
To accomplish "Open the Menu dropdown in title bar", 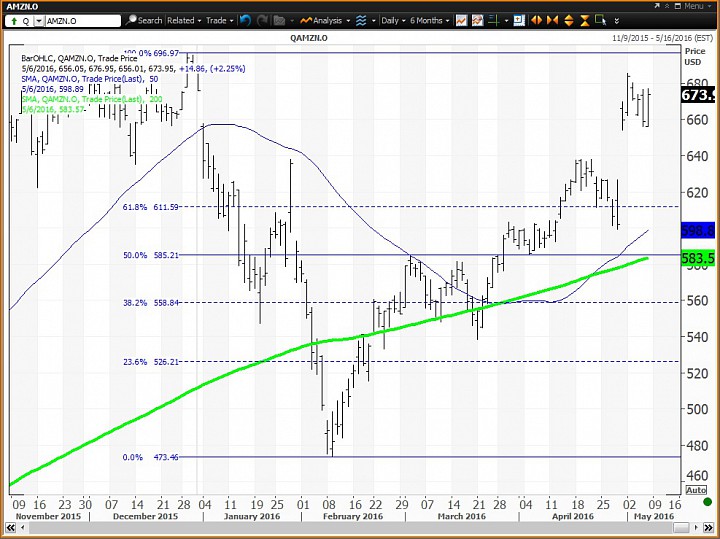I will pyautogui.click(x=698, y=6).
